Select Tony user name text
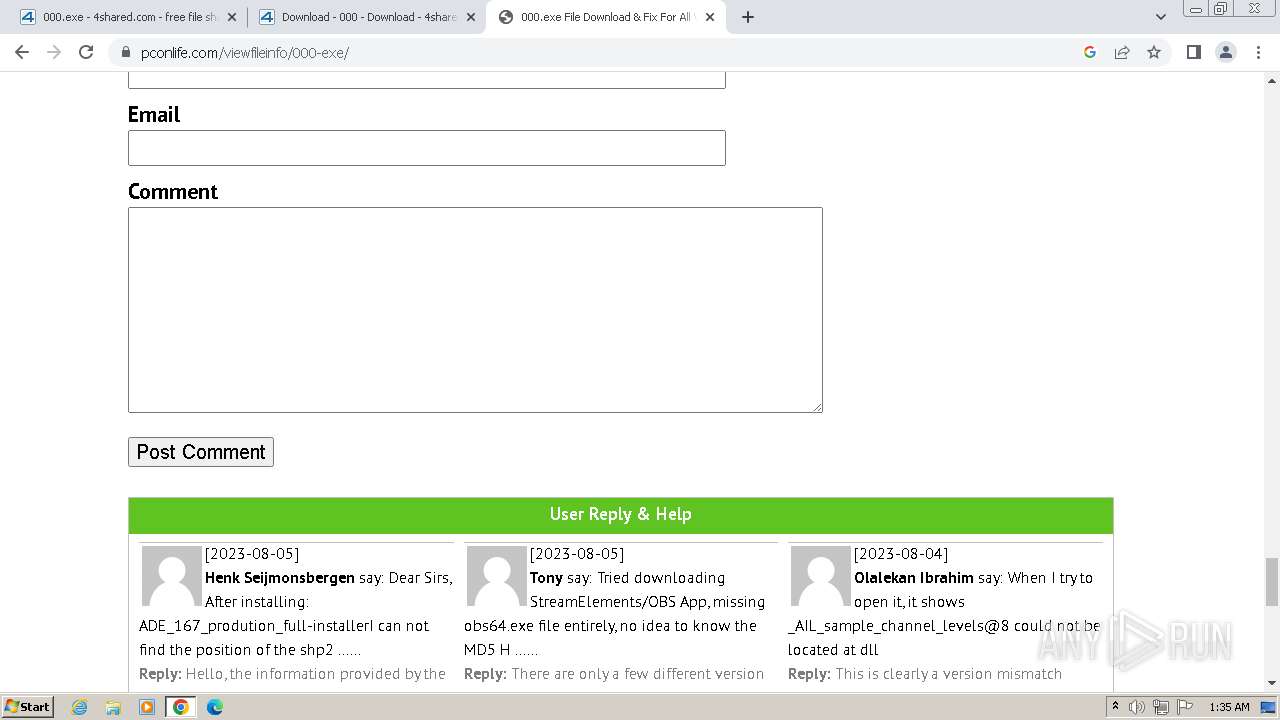The width and height of the screenshot is (1280, 720). coord(546,578)
